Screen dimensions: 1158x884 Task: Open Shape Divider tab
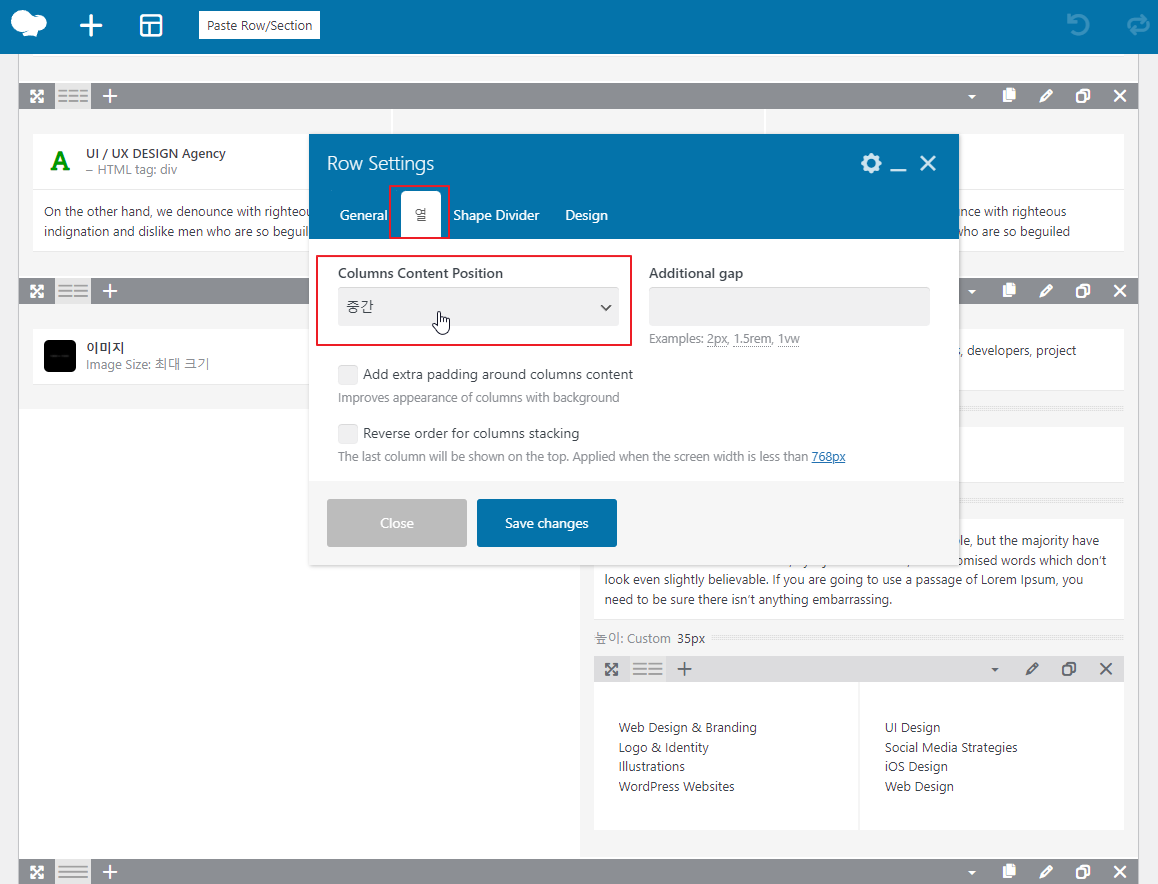pyautogui.click(x=496, y=215)
